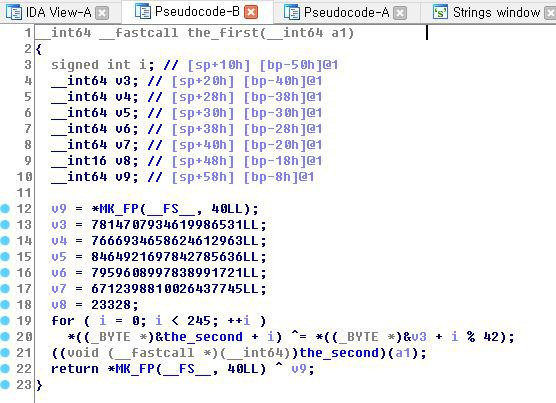Click declaration of __int64 v9
Viewport: 556px width, 403px height.
click(x=95, y=177)
